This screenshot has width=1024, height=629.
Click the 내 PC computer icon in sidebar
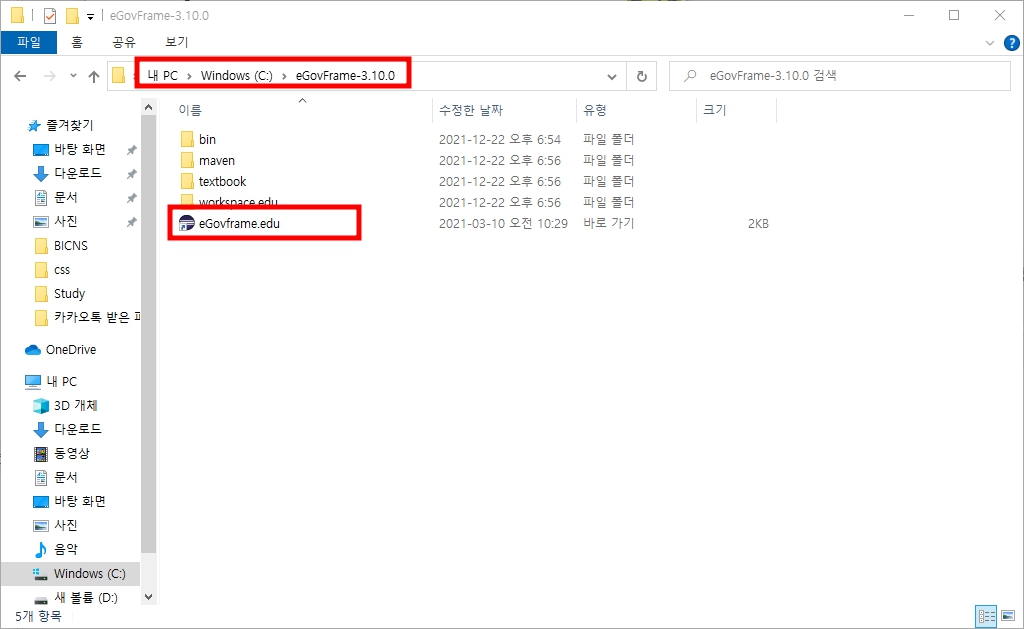tap(33, 381)
